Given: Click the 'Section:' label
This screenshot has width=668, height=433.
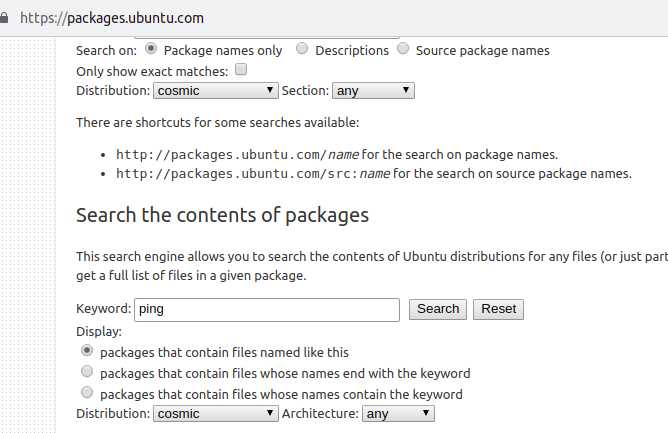Looking at the screenshot, I should click(x=305, y=91).
